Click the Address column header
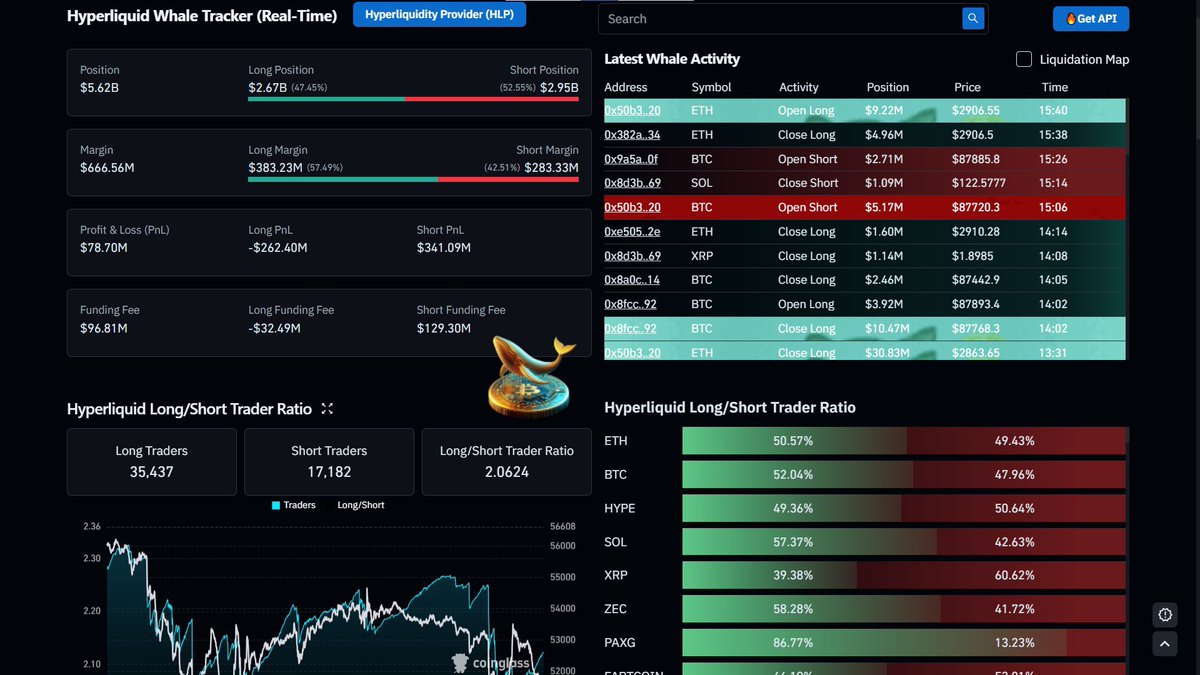Screen dimensions: 1200x675 626,87
